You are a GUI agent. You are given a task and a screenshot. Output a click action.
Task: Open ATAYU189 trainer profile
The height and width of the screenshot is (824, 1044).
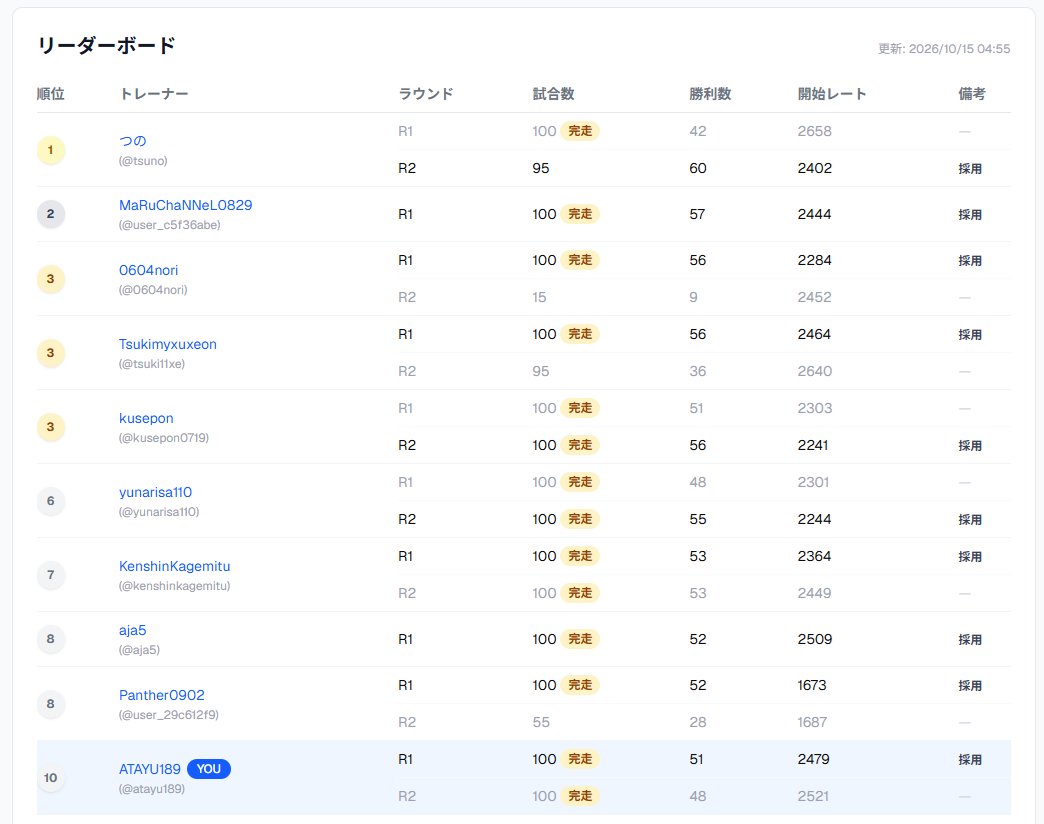(150, 769)
